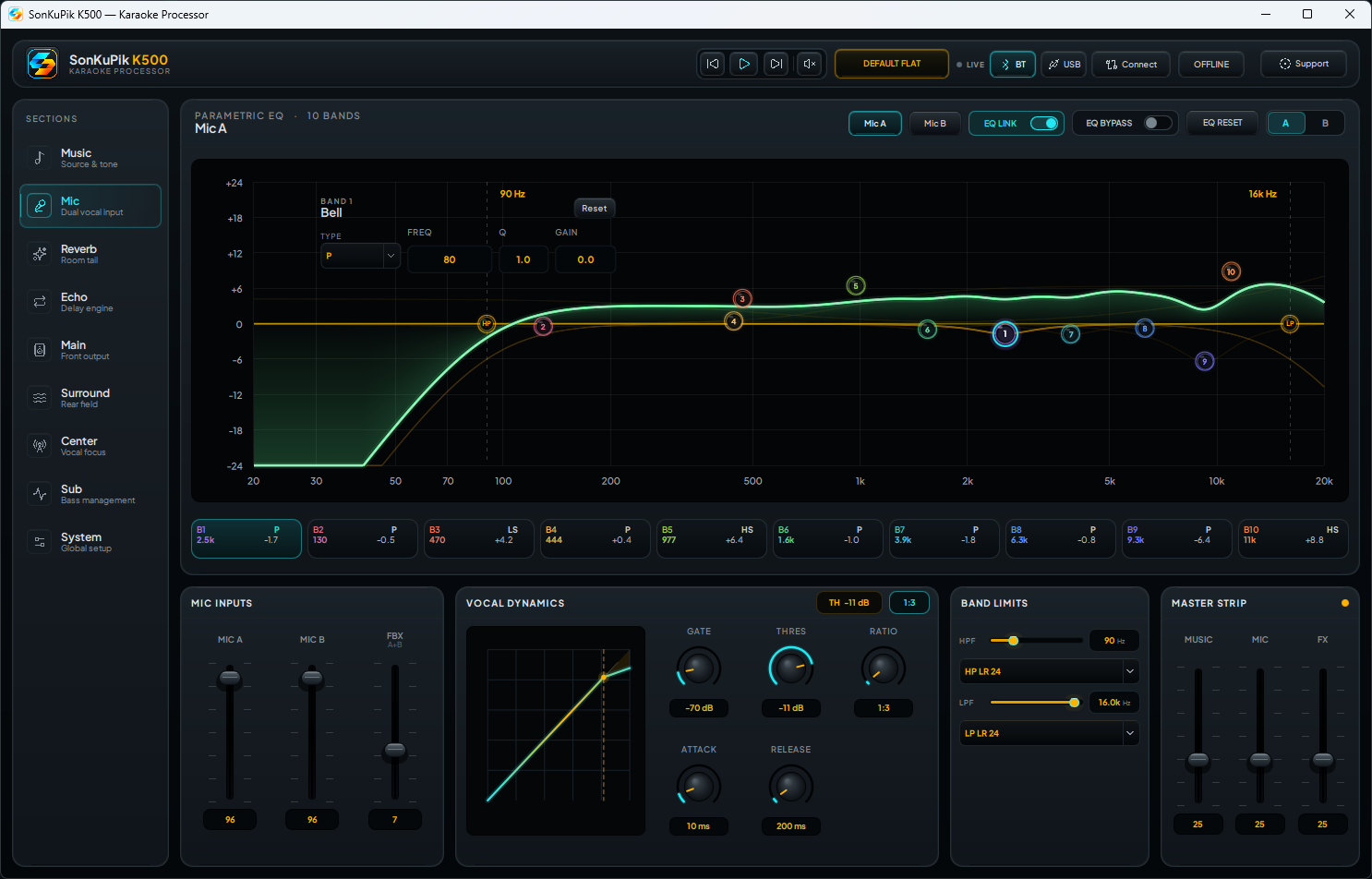Mute the output with speaker icon
The image size is (1372, 879).
point(809,64)
